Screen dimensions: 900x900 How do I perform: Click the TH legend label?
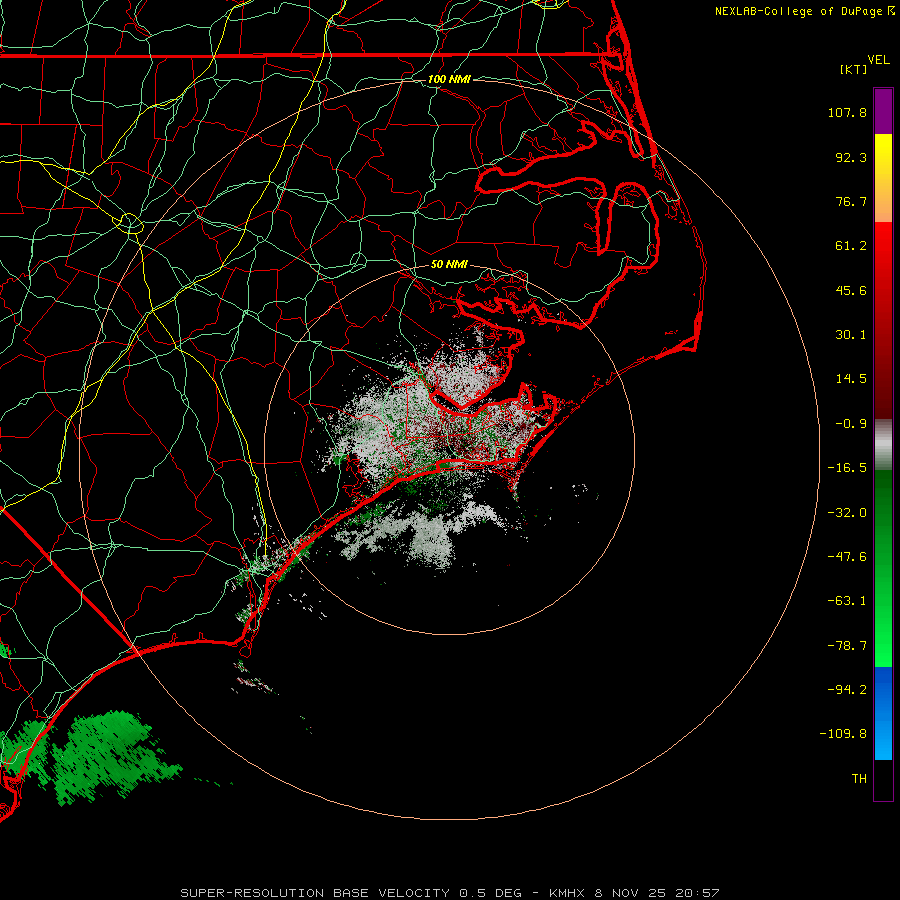(859, 779)
